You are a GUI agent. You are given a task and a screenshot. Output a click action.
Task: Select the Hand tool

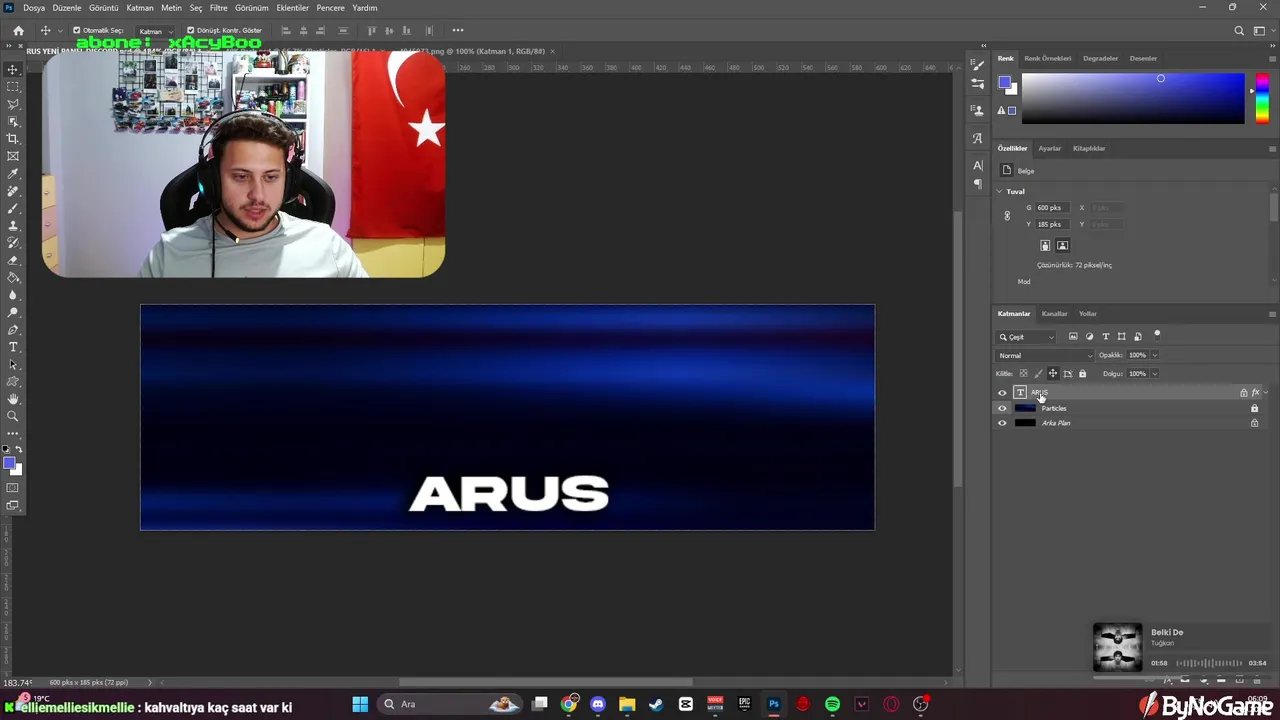(x=13, y=399)
